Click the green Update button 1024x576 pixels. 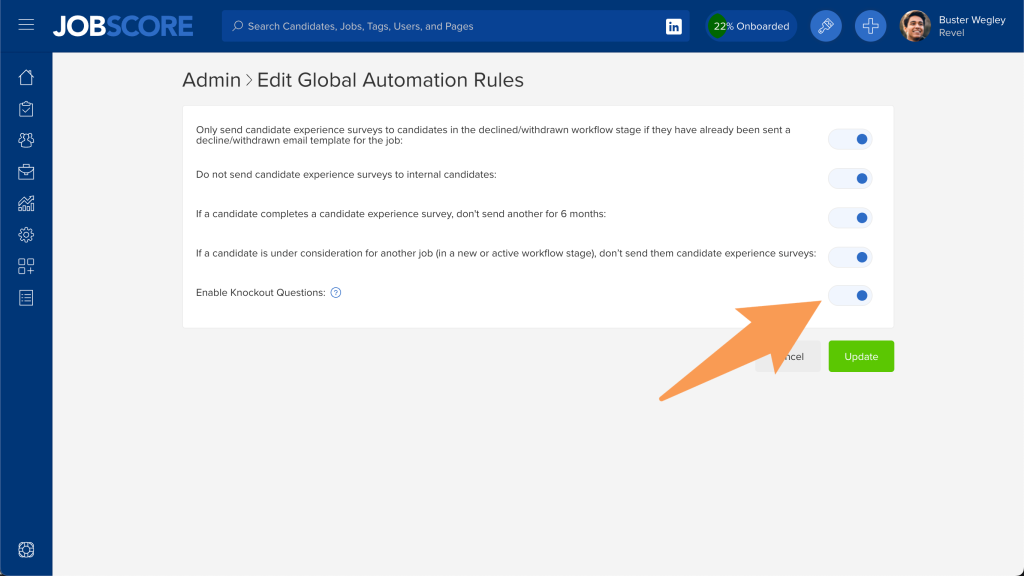click(x=861, y=357)
